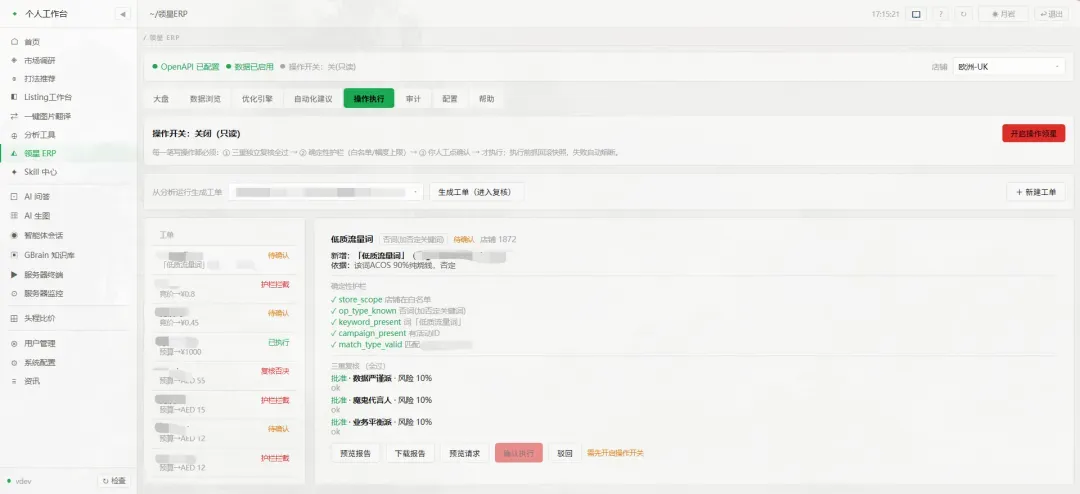Screen dimensions: 1080x494
Task: Click the + 新建工单 button
Action: (x=1036, y=192)
